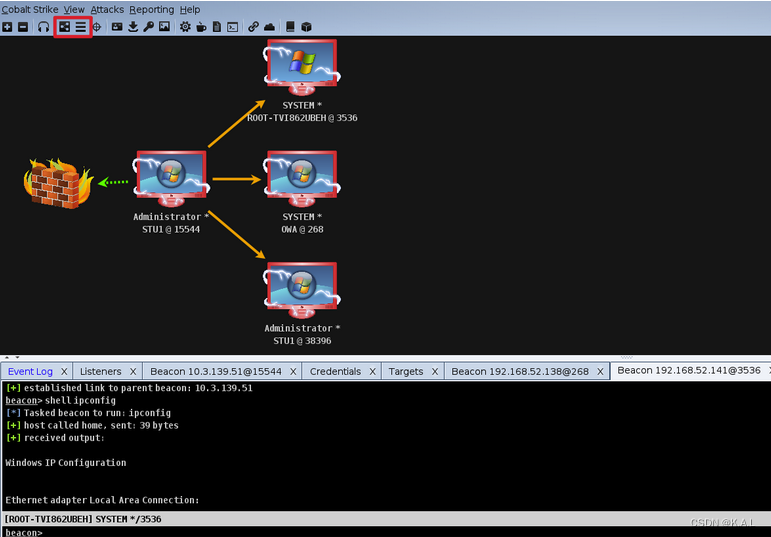
Task: Open the View menu
Action: tap(74, 9)
